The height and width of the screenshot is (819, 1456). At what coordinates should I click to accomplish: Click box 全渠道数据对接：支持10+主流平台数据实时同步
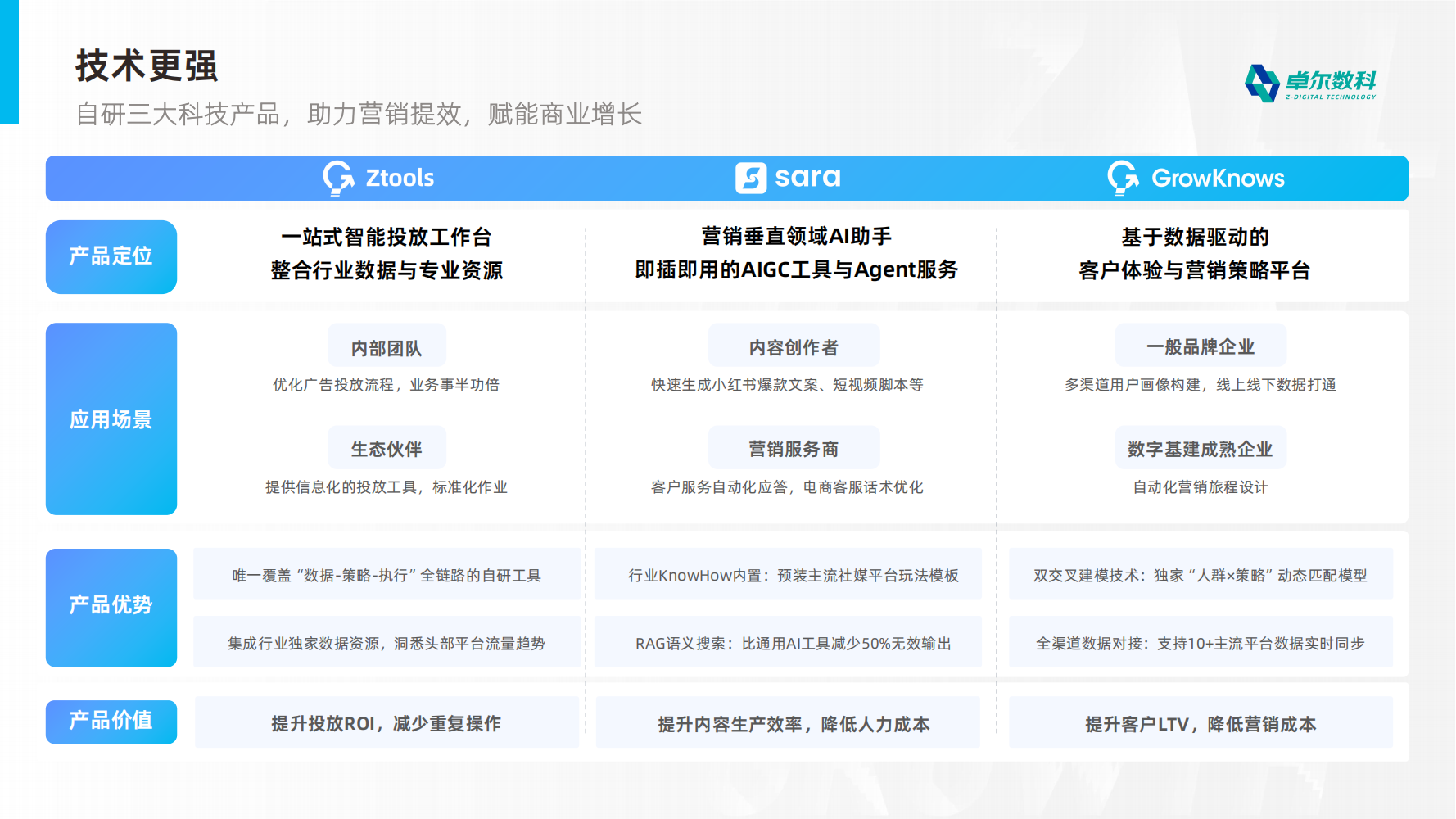click(x=1201, y=642)
